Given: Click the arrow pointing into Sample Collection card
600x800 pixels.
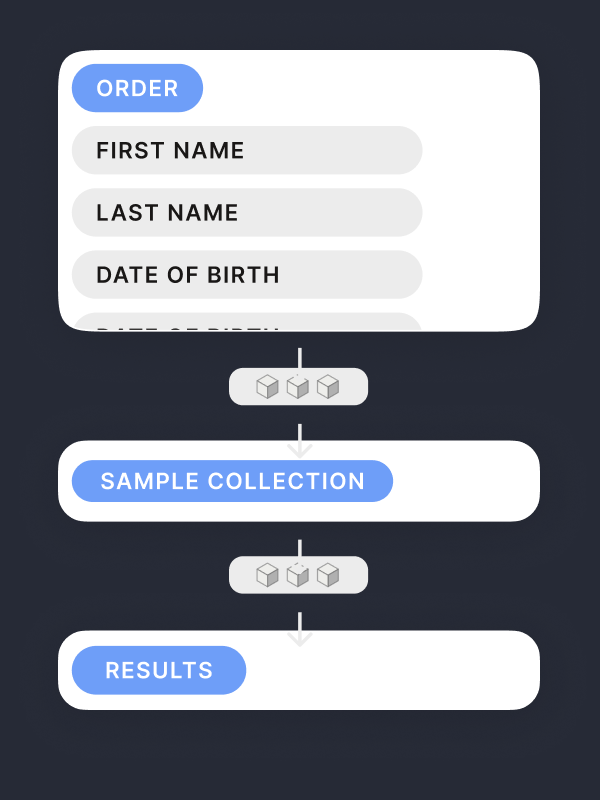Looking at the screenshot, I should click(x=299, y=445).
